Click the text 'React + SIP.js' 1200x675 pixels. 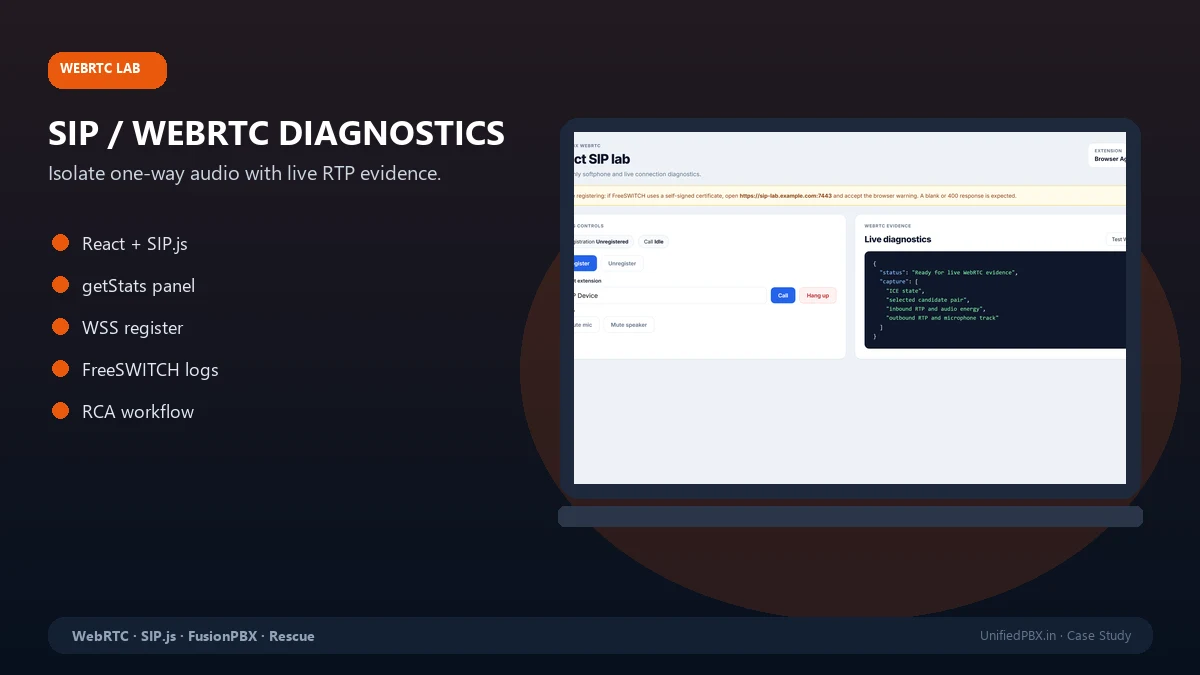(135, 244)
